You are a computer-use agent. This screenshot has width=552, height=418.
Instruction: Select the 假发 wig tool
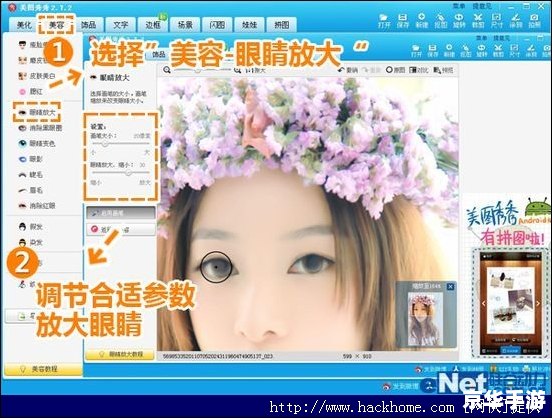[31, 227]
